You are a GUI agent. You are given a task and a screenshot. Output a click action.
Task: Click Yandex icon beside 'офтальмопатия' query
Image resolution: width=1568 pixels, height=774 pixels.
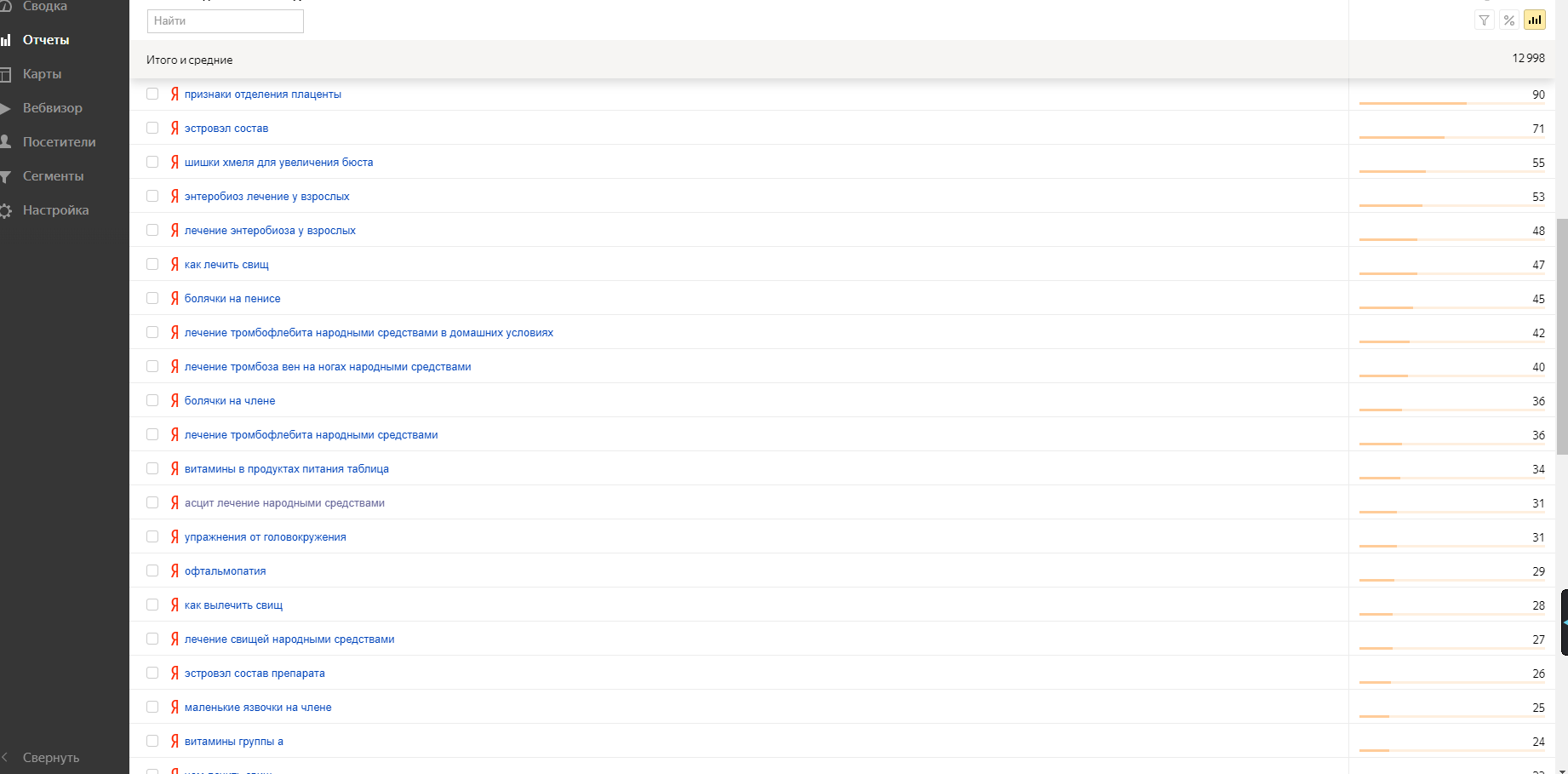175,570
